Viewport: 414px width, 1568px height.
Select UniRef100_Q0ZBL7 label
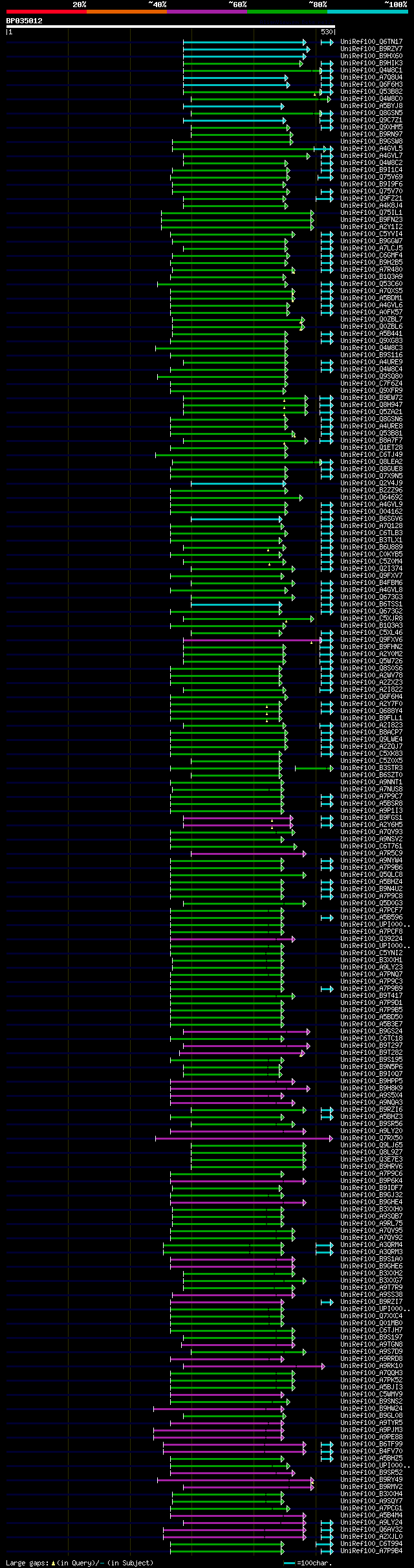[x=371, y=320]
